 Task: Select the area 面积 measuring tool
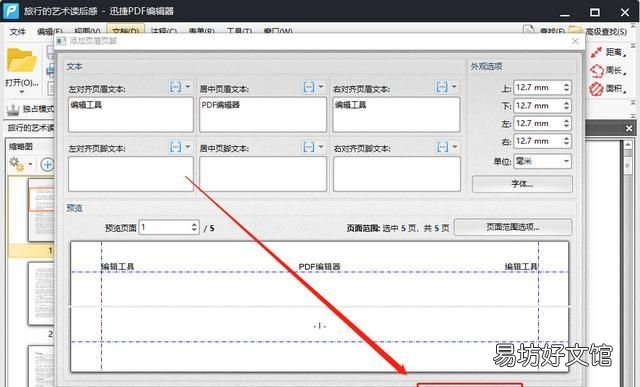pos(608,88)
